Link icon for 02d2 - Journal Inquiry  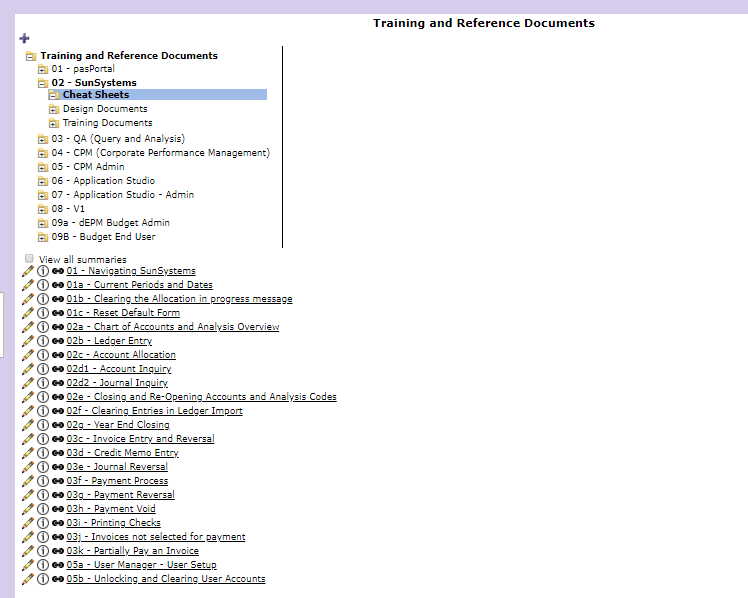tap(58, 383)
